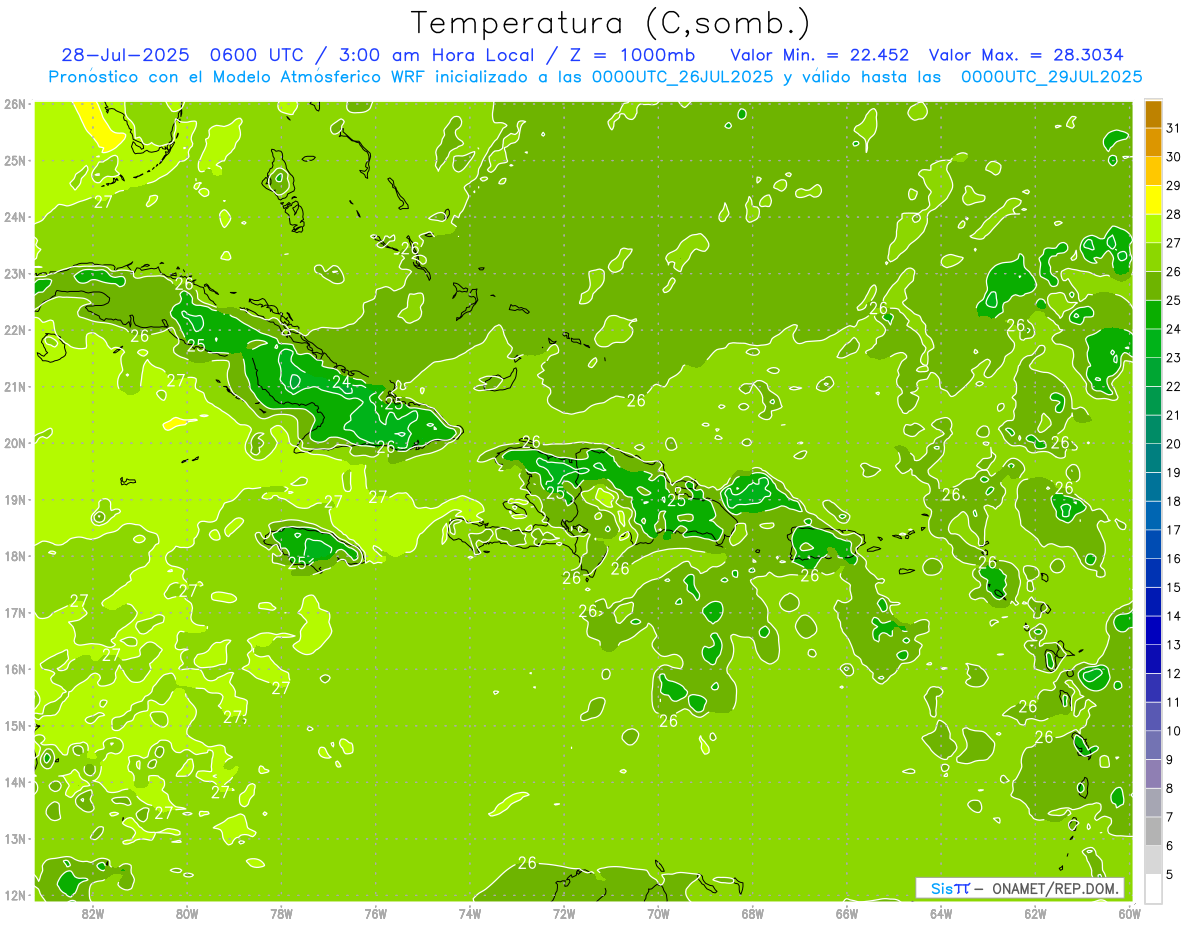Click the legend value '29'
This screenshot has width=1200, height=927.
(1174, 186)
